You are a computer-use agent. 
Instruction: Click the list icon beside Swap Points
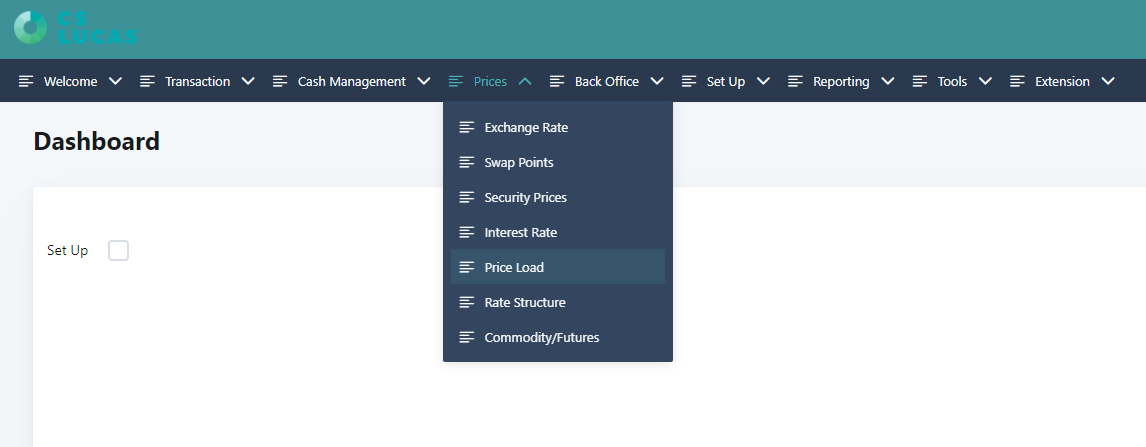(x=466, y=163)
